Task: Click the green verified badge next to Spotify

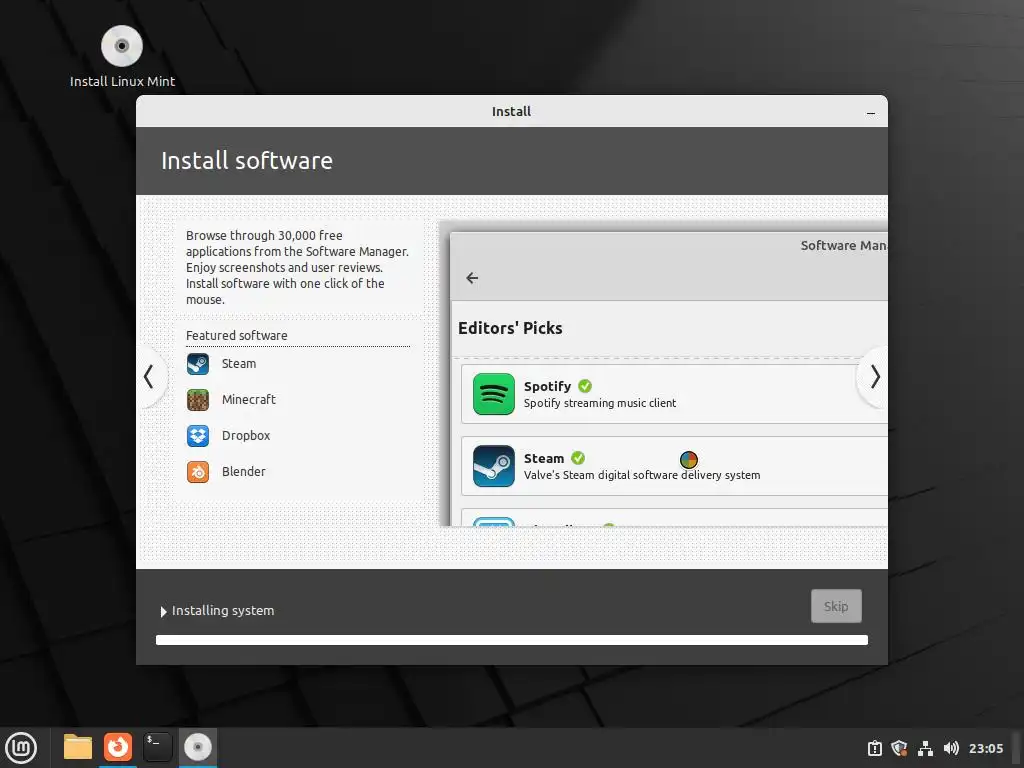Action: (x=585, y=386)
